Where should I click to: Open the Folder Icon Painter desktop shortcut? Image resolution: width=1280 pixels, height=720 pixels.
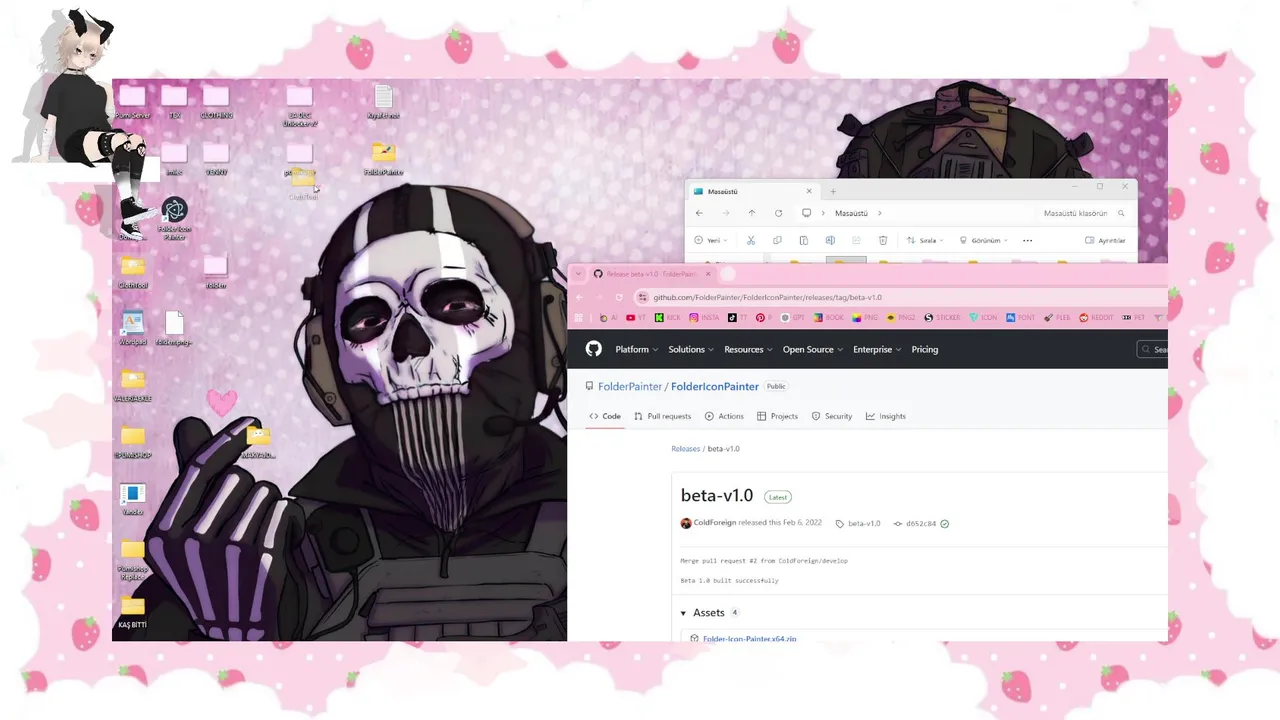[x=175, y=218]
